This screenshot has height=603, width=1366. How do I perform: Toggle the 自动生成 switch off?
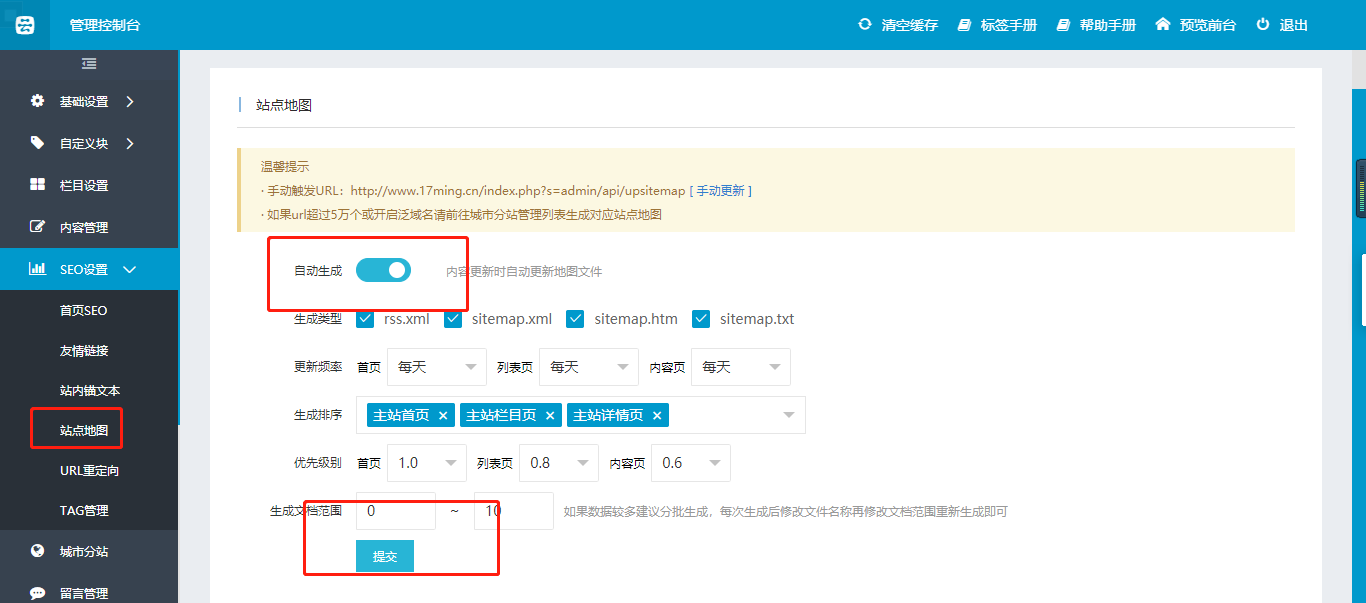point(383,270)
